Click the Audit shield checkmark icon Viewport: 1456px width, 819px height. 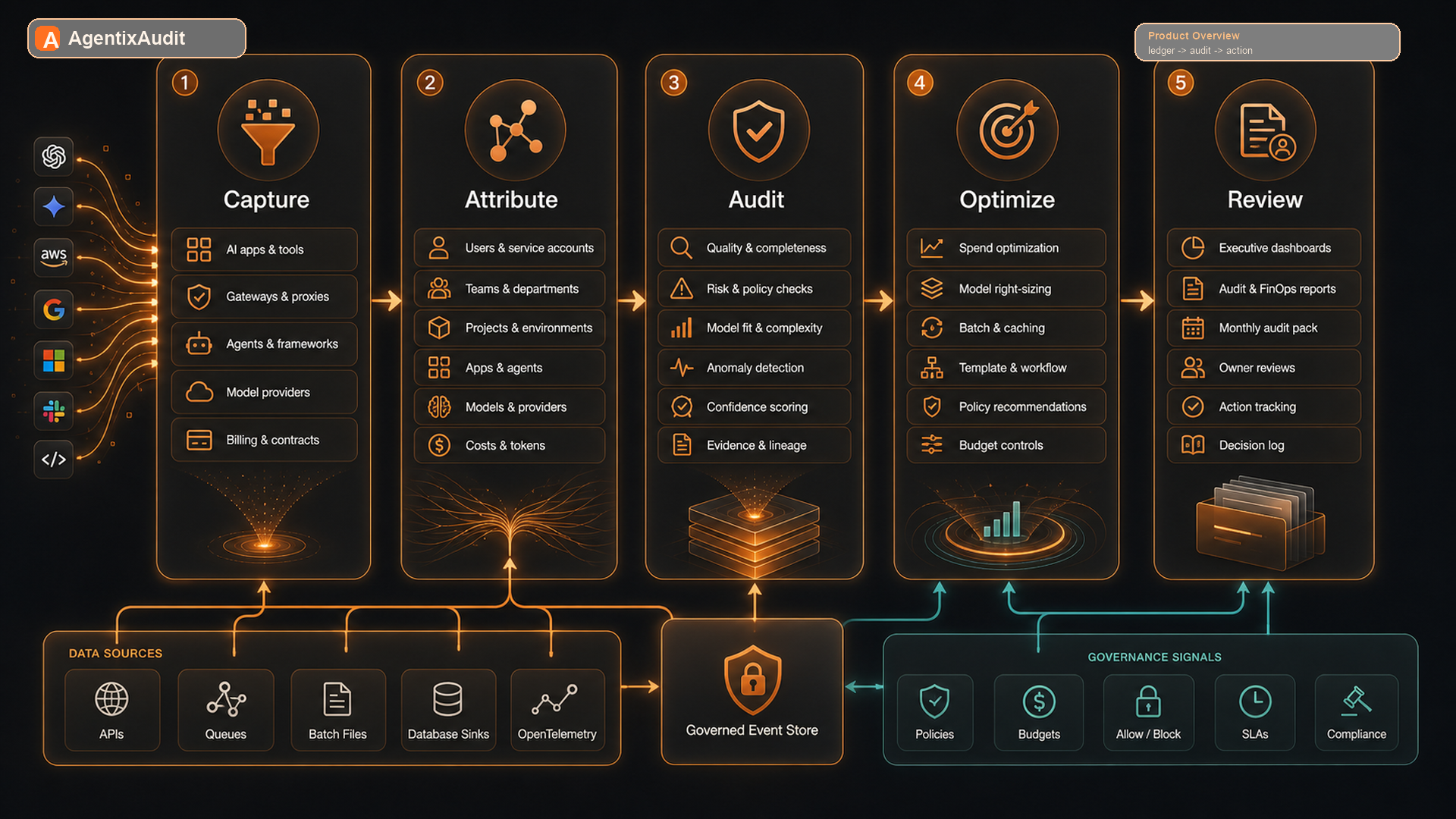[758, 130]
